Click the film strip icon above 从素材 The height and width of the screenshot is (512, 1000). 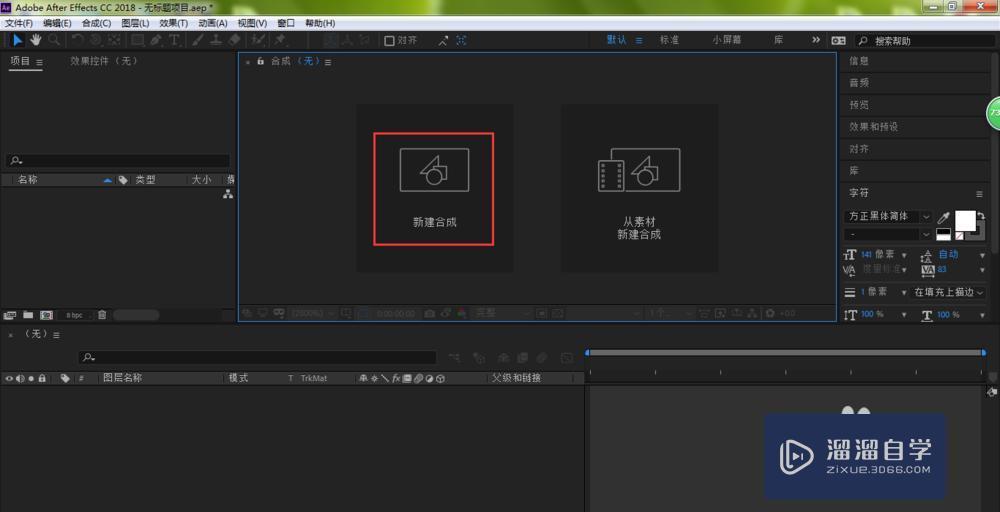(610, 175)
